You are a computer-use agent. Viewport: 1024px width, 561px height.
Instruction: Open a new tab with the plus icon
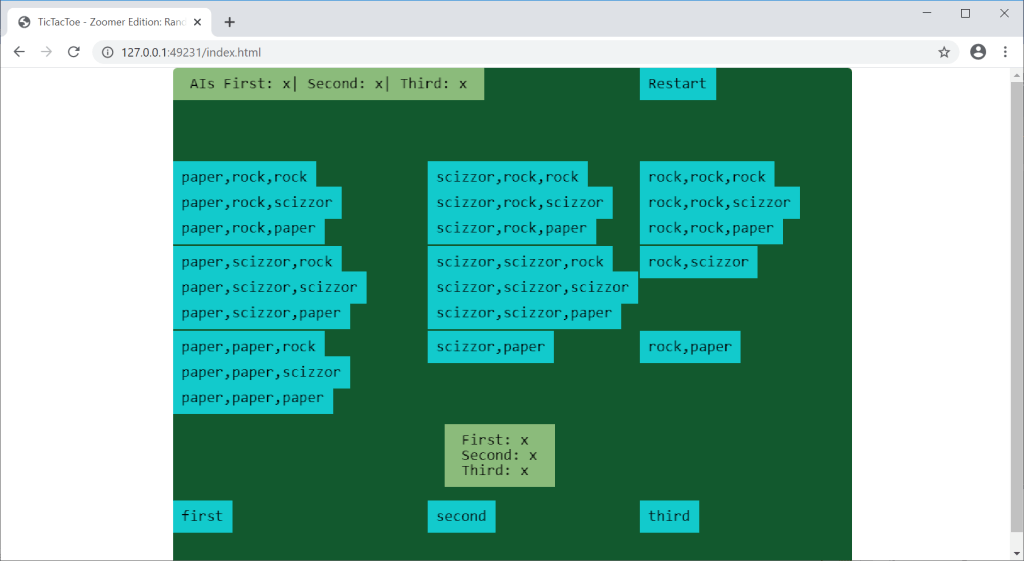[x=229, y=22]
